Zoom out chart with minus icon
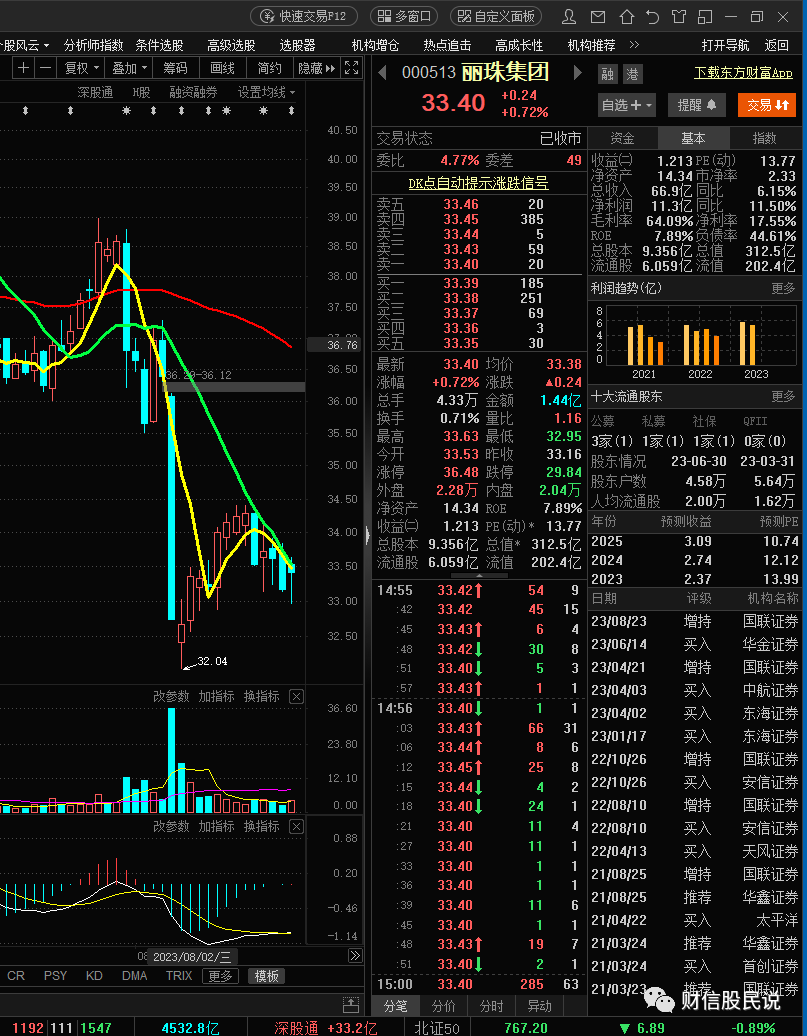 [x=45, y=67]
